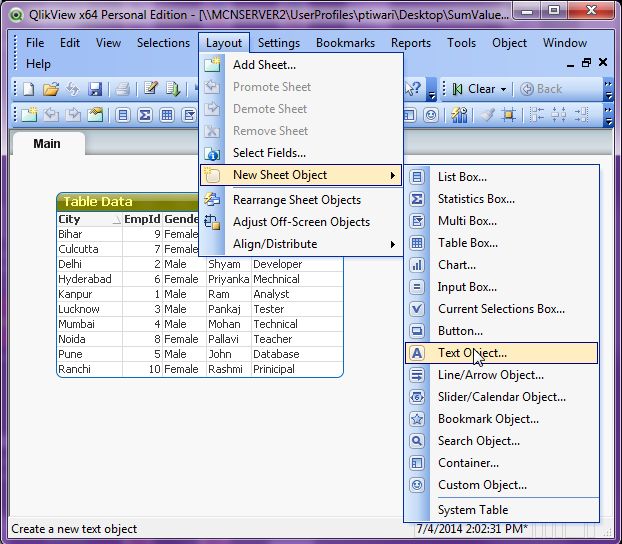The width and height of the screenshot is (622, 544).
Task: Choose Multi Box... from the submenu
Action: pyautogui.click(x=501, y=221)
